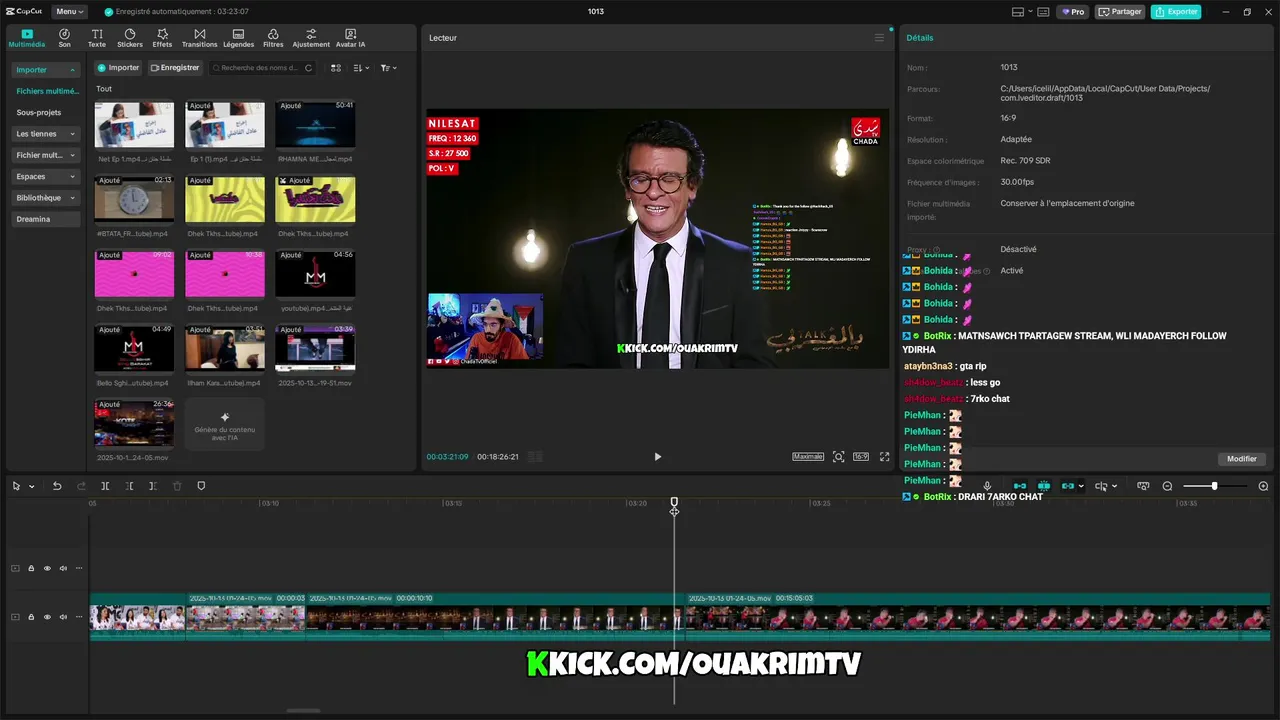Play the video in the player
Screen dimensions: 1280x720
tap(657, 457)
